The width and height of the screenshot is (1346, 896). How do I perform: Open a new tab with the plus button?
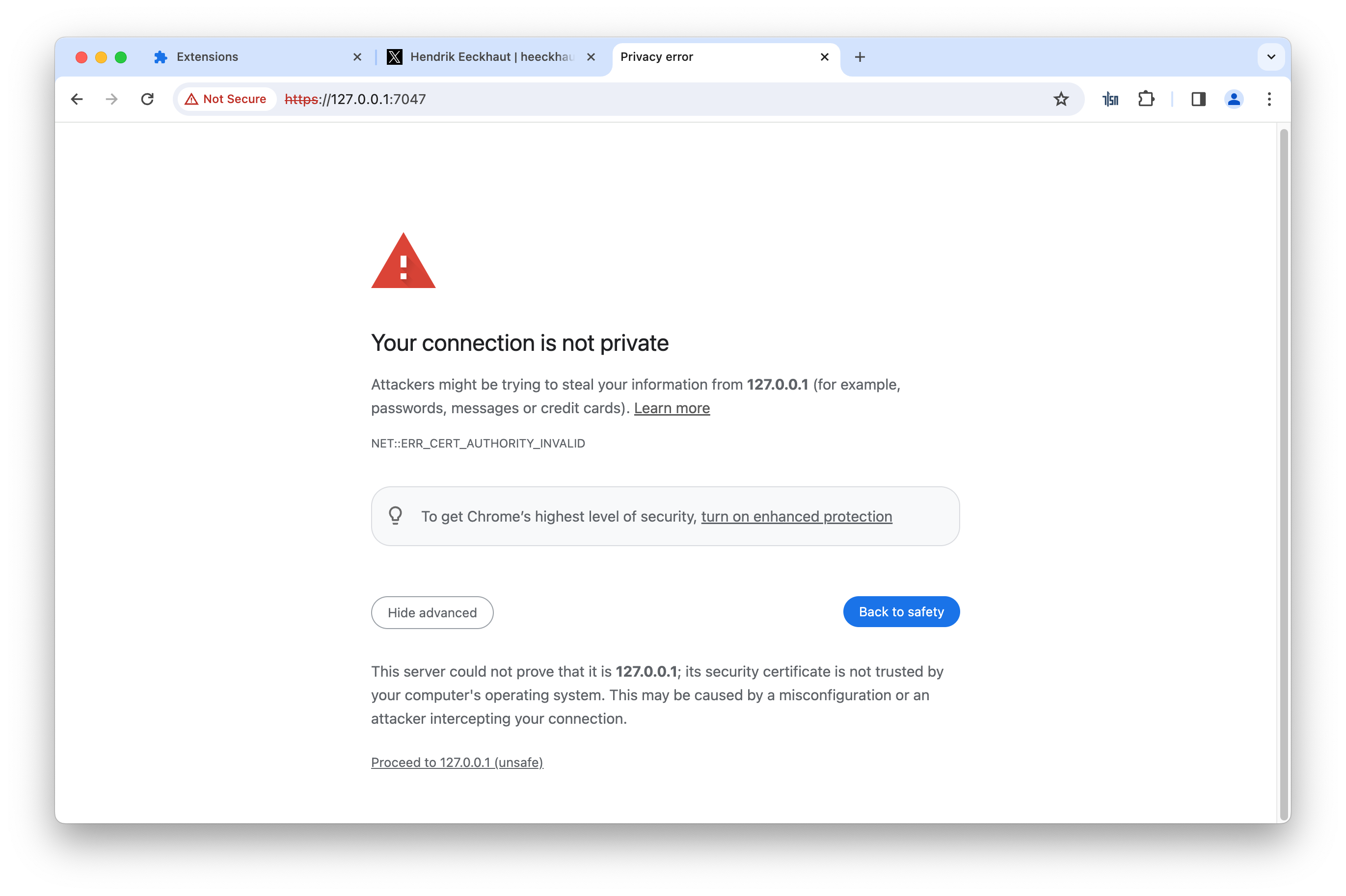[860, 57]
